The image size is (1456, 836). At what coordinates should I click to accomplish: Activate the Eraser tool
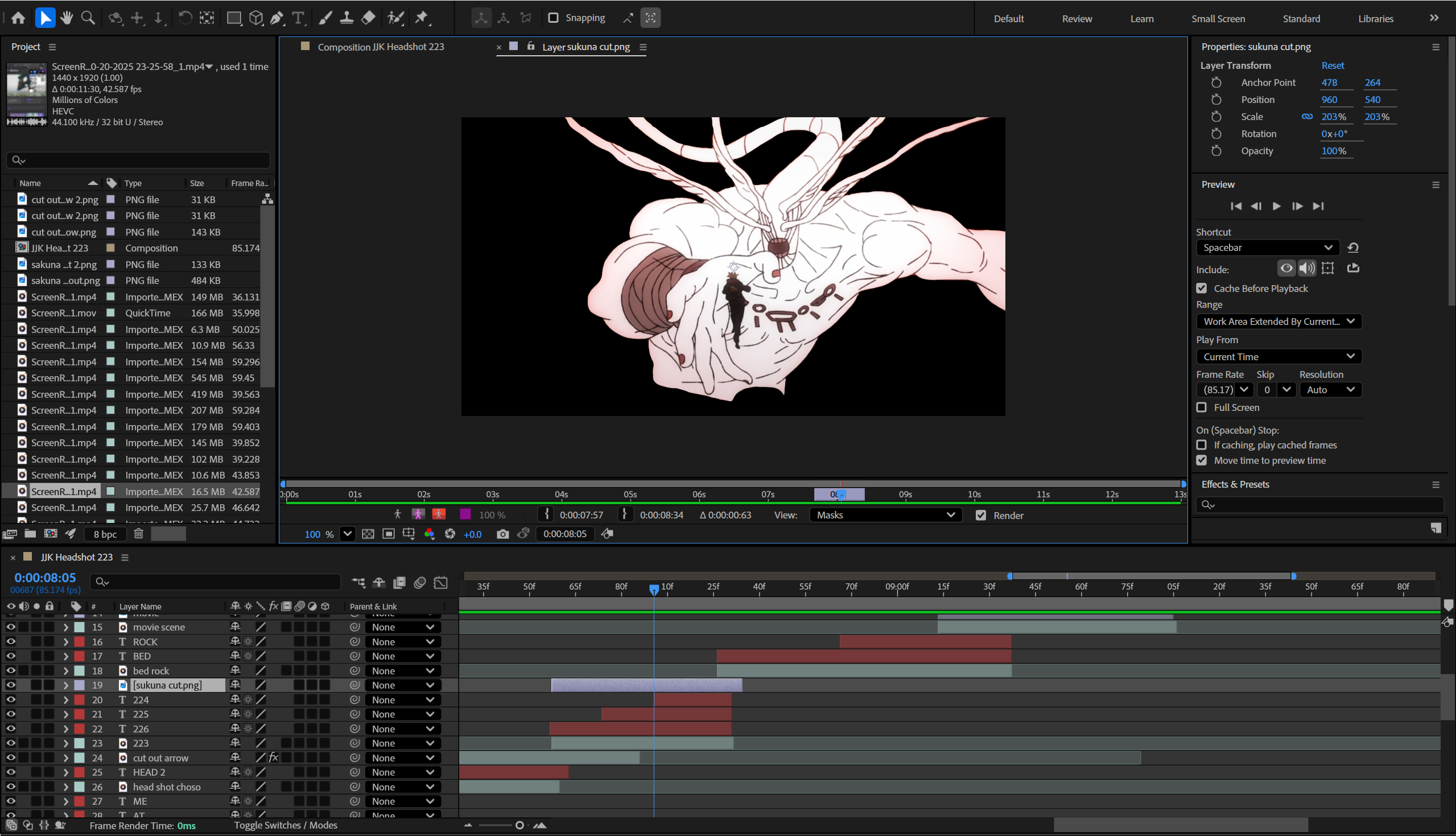(x=369, y=18)
